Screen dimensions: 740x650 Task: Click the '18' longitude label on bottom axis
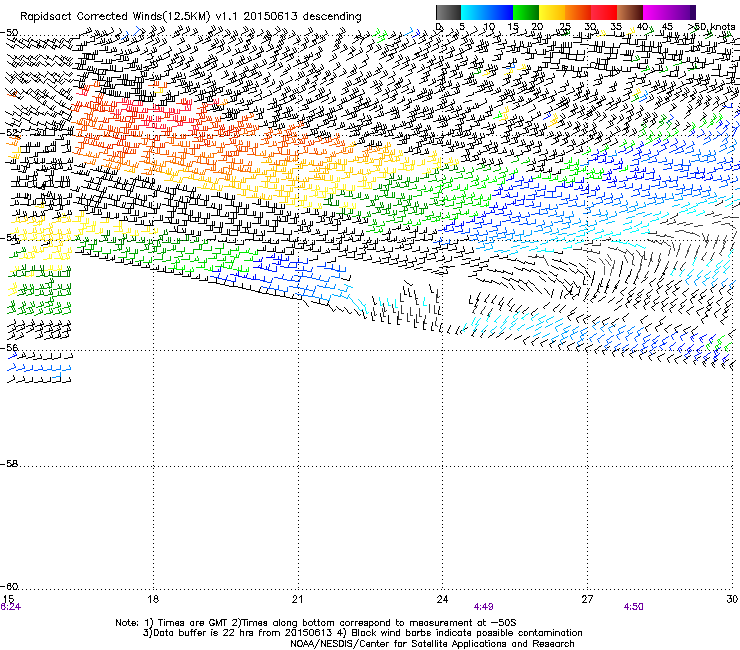pos(153,599)
